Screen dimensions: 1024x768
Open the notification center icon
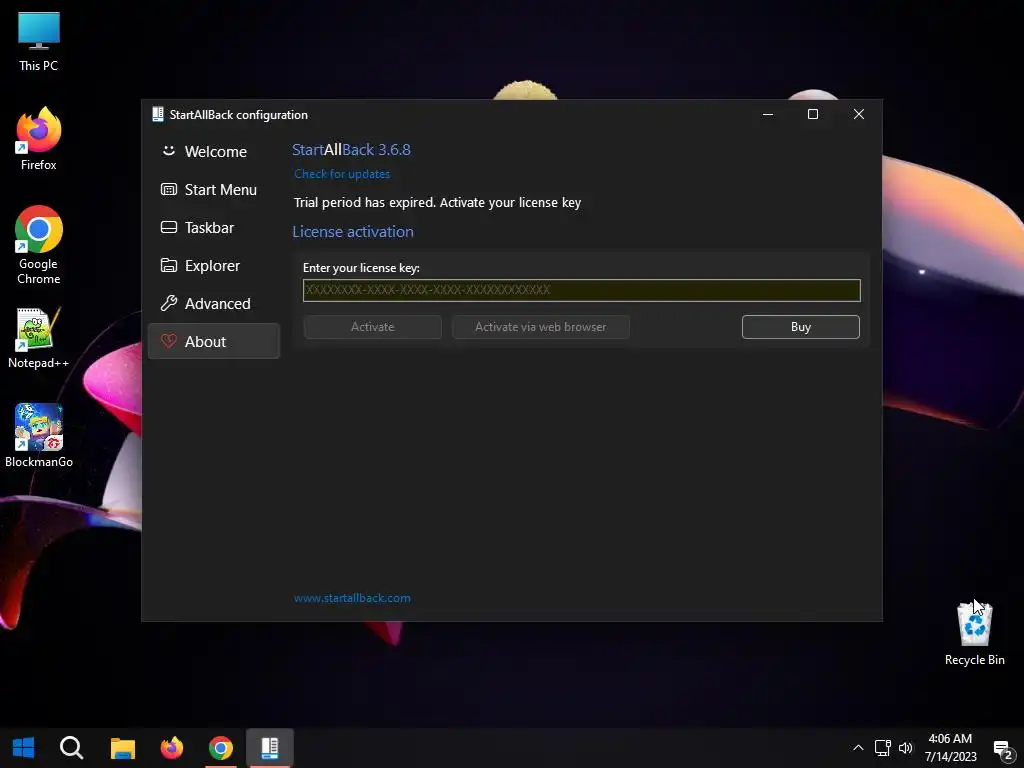coord(1002,749)
